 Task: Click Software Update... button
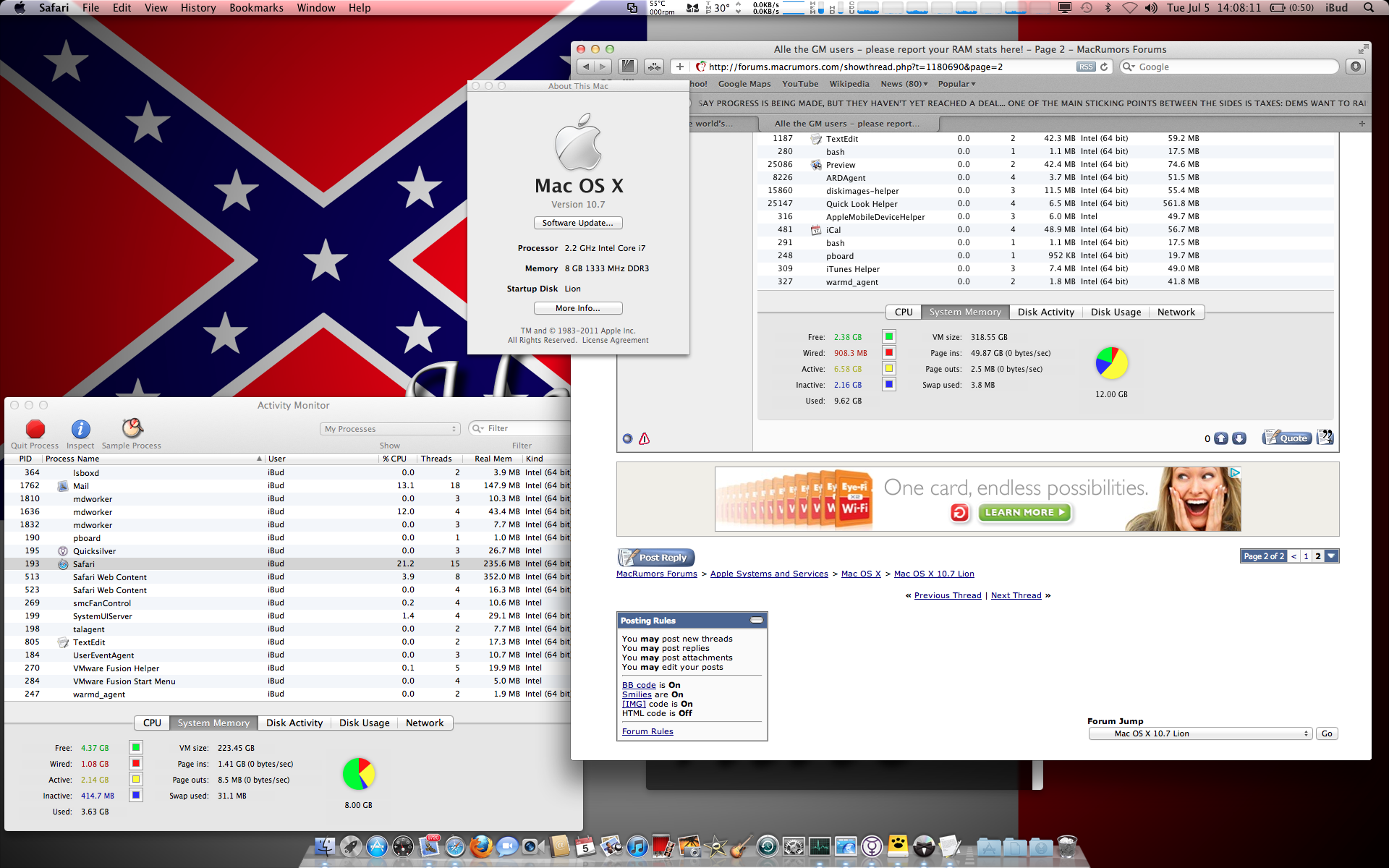point(578,223)
